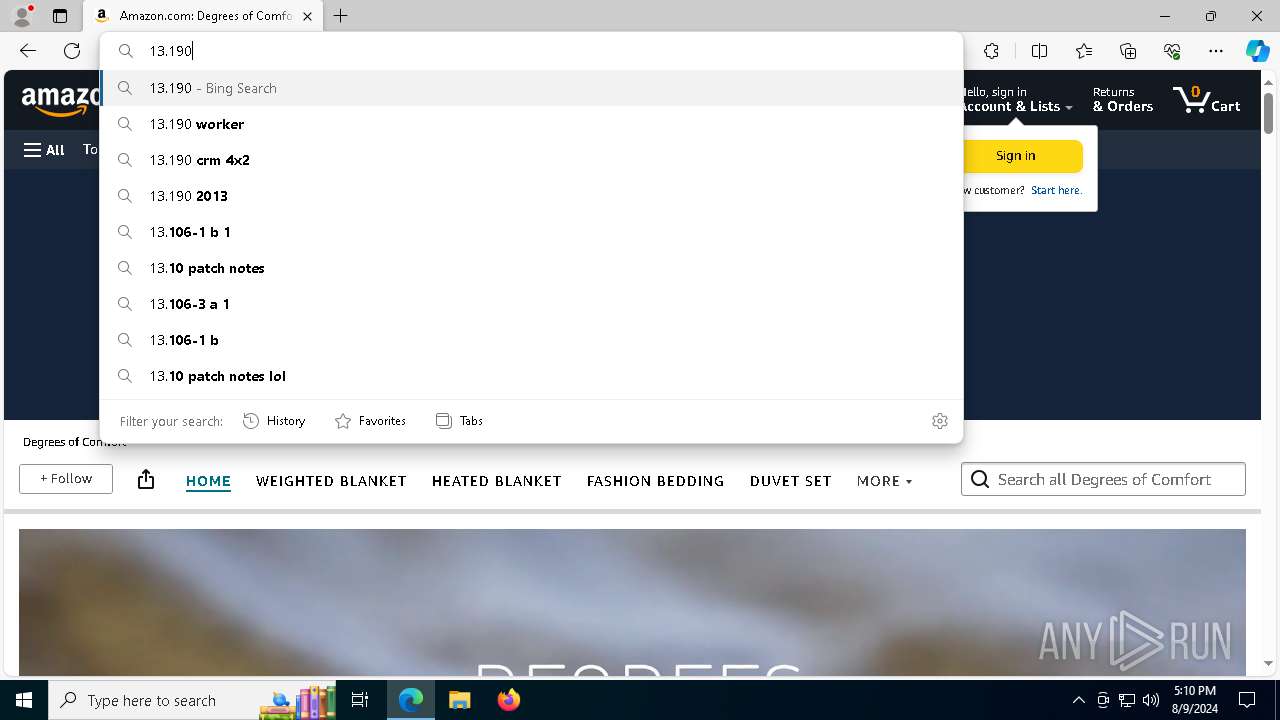Open the DUVET SET tab

pyautogui.click(x=790, y=481)
